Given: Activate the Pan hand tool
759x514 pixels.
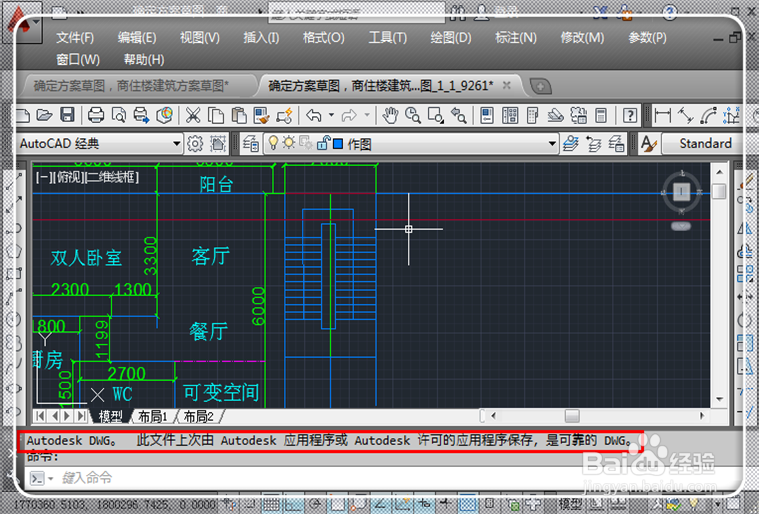Looking at the screenshot, I should [390, 115].
